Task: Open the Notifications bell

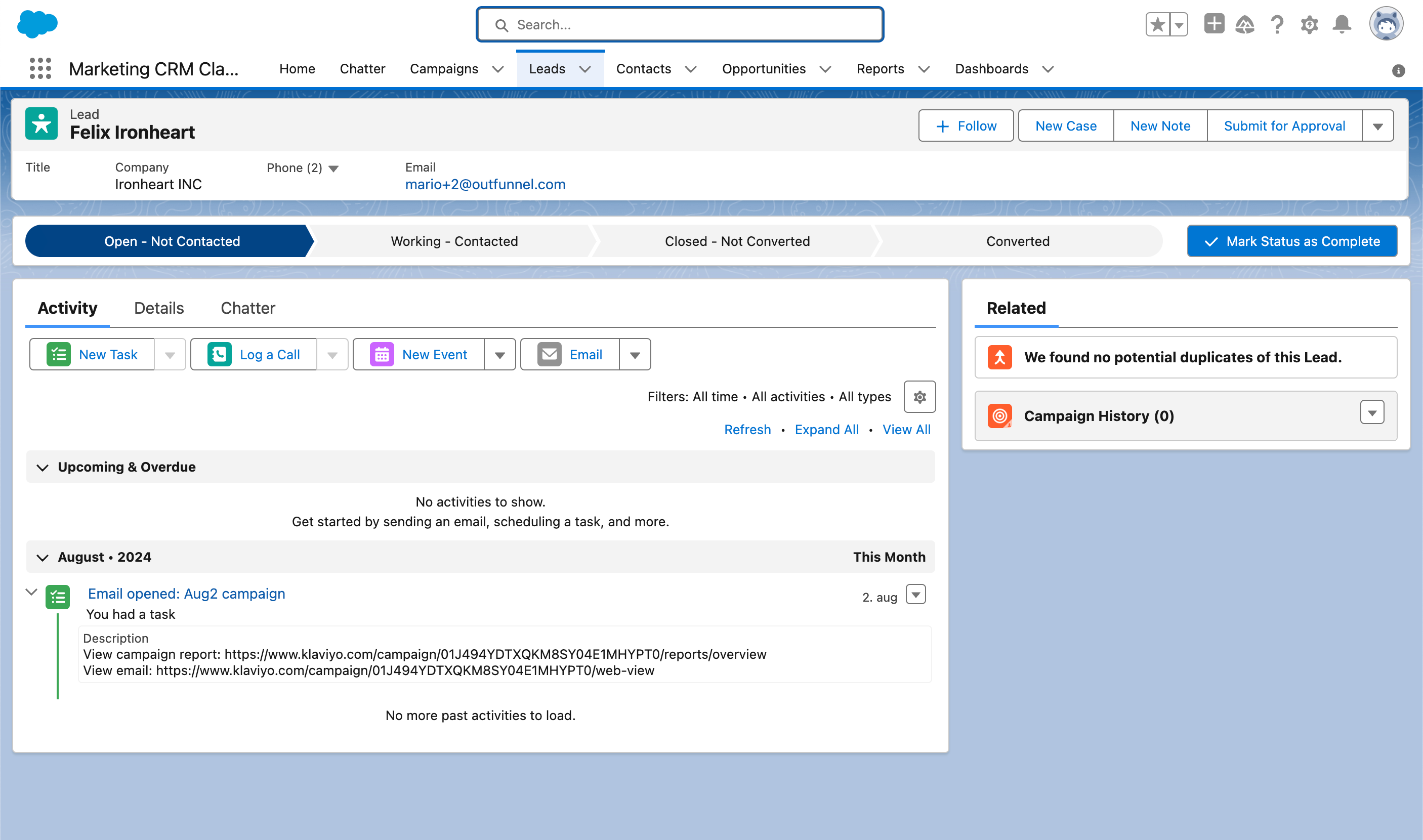Action: pos(1342,24)
